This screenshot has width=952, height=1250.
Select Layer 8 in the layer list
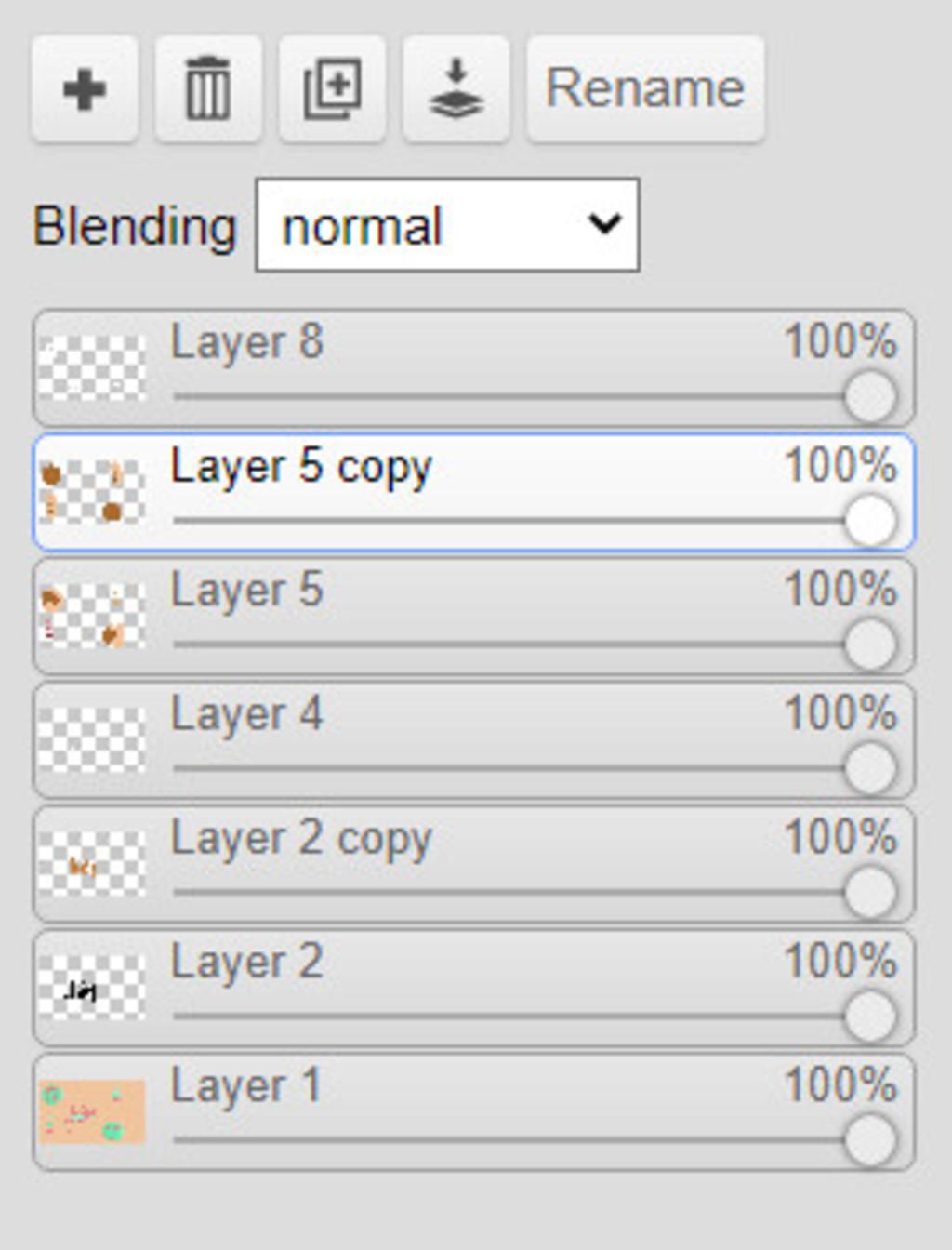tap(474, 368)
